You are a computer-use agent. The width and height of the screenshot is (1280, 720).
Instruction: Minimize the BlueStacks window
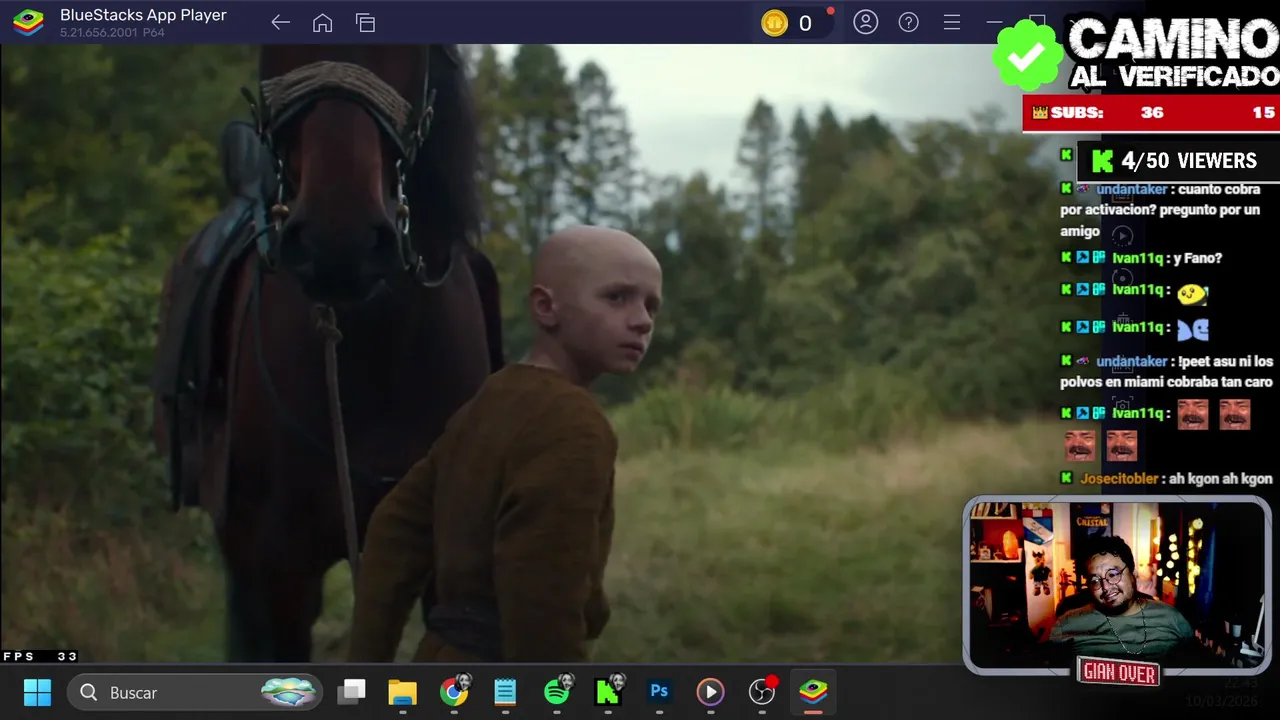pos(994,22)
